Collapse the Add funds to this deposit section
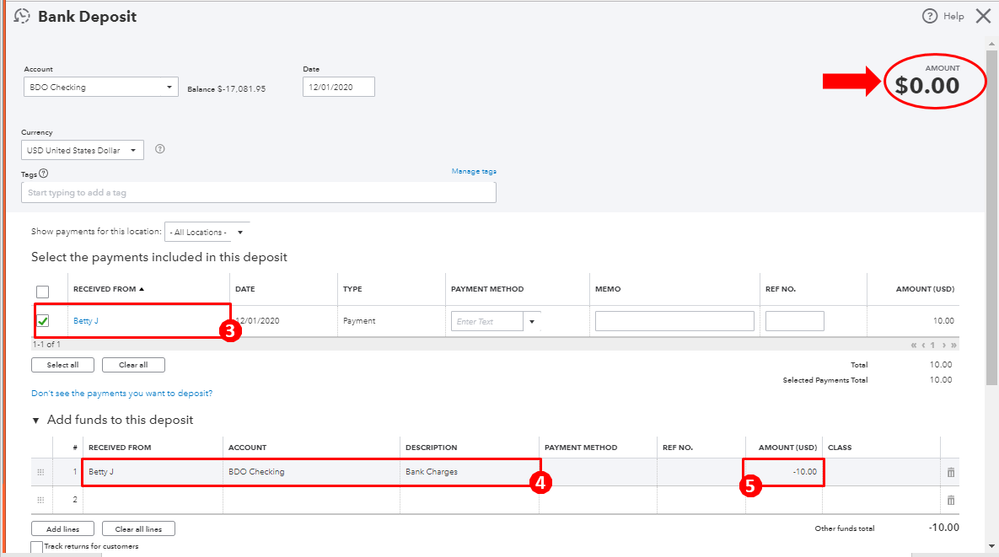The height and width of the screenshot is (557, 999). point(37,420)
